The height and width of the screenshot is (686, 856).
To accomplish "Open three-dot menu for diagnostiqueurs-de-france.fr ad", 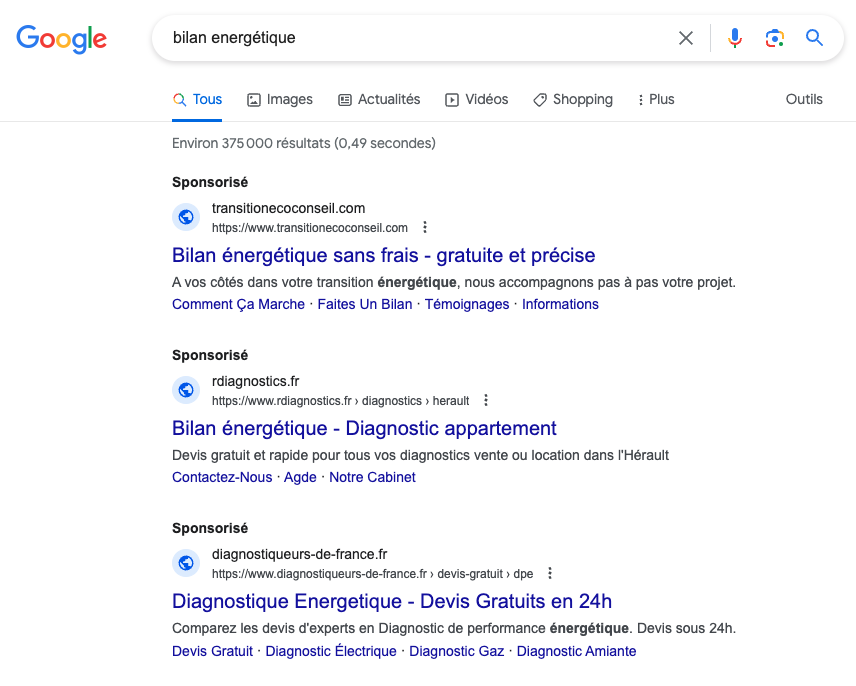I will (x=550, y=573).
